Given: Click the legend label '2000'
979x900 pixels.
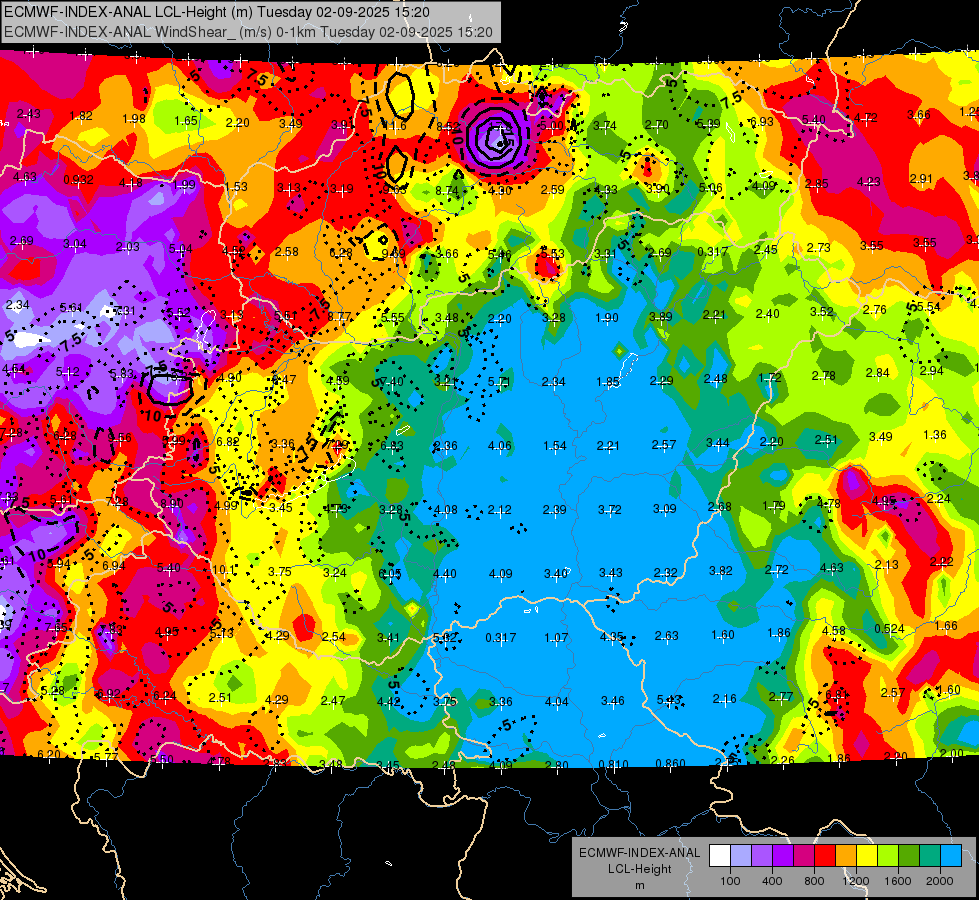Looking at the screenshot, I should coord(940,881).
